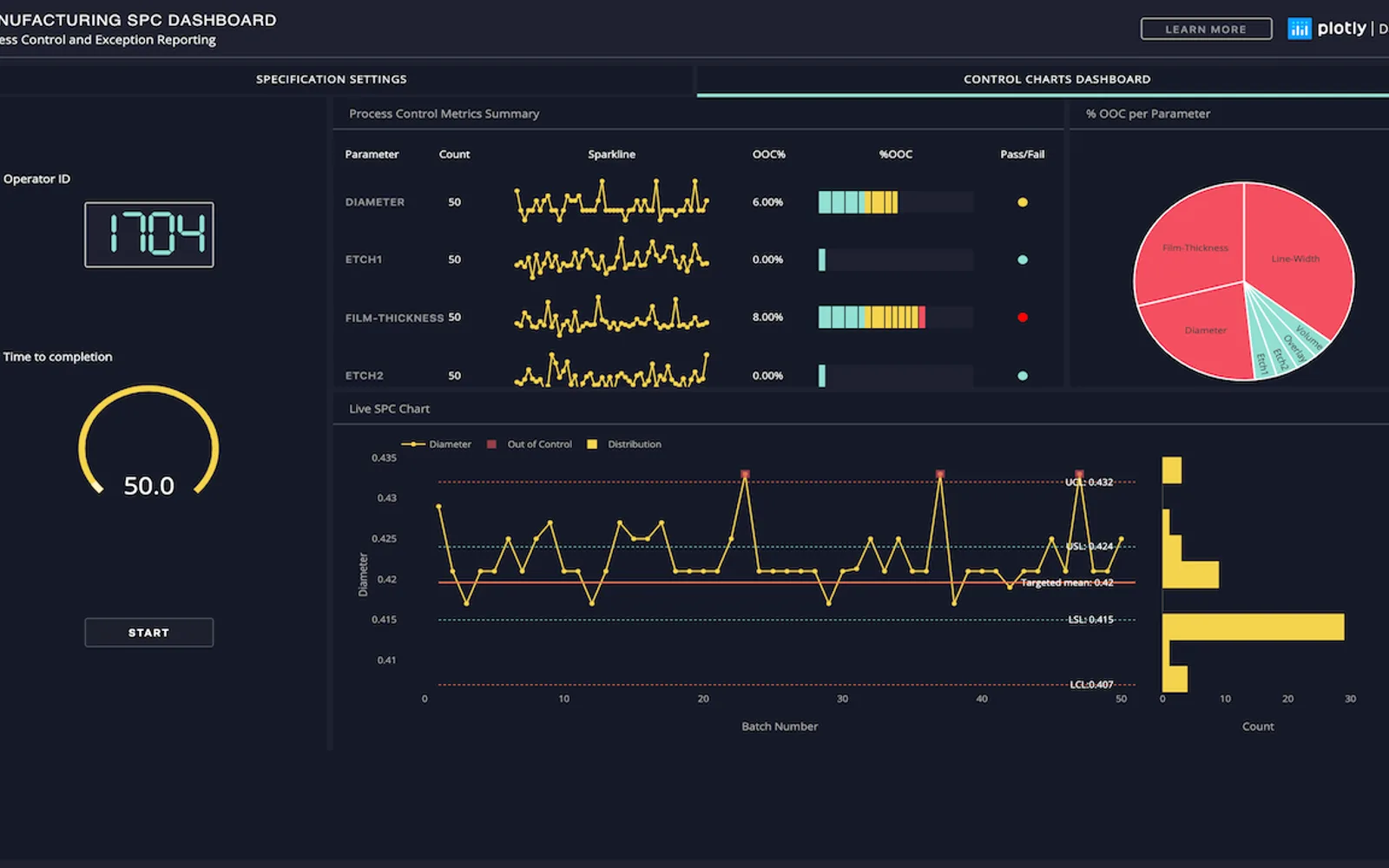
Task: Click the 8.00% OOC value for Film-Thickness
Action: pos(767,318)
